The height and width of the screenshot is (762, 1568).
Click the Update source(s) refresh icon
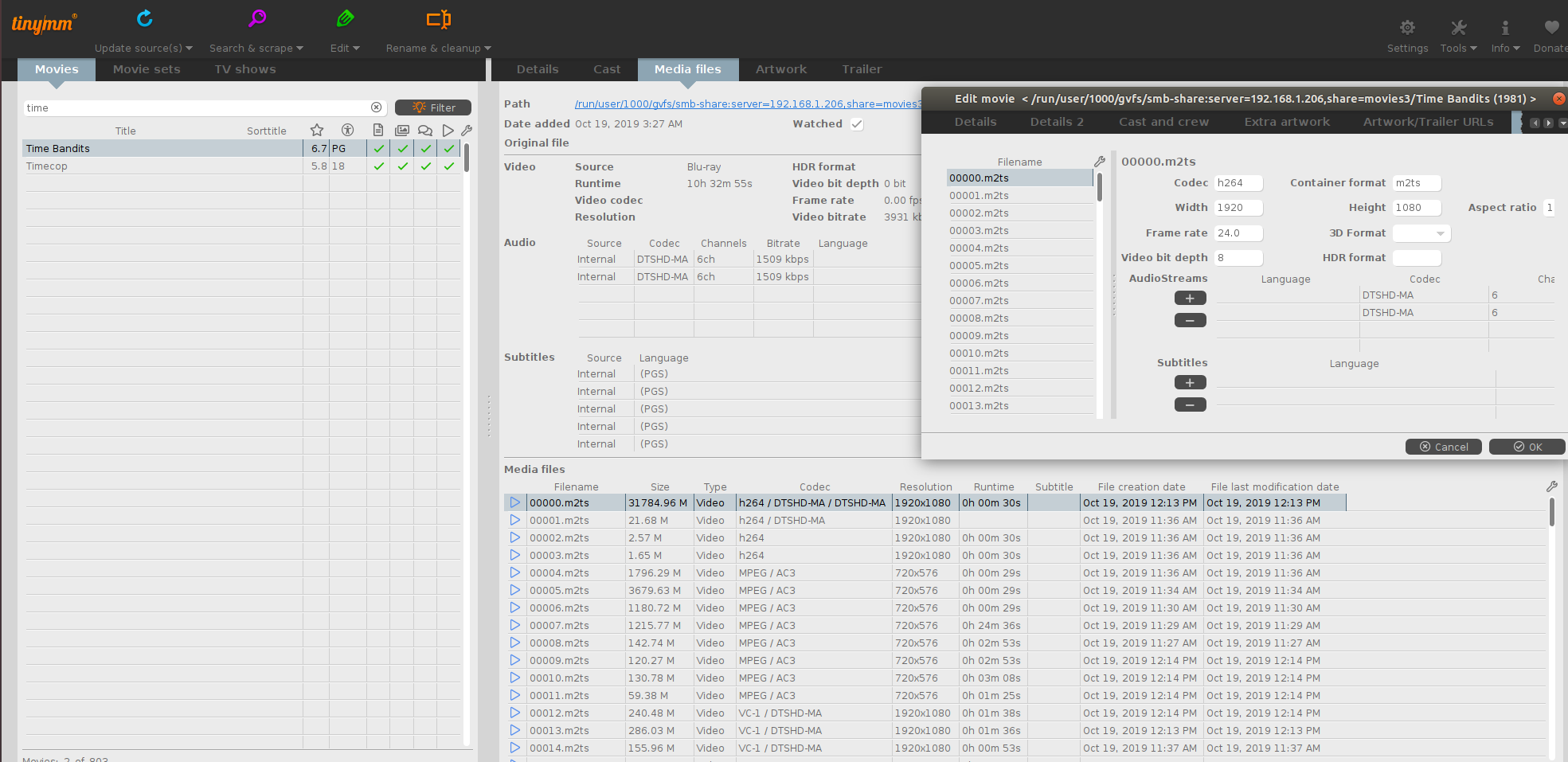(144, 18)
